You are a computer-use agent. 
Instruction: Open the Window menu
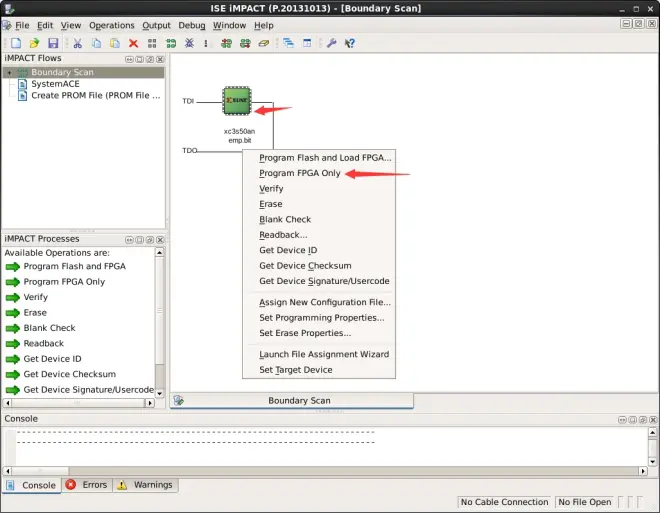tap(229, 25)
